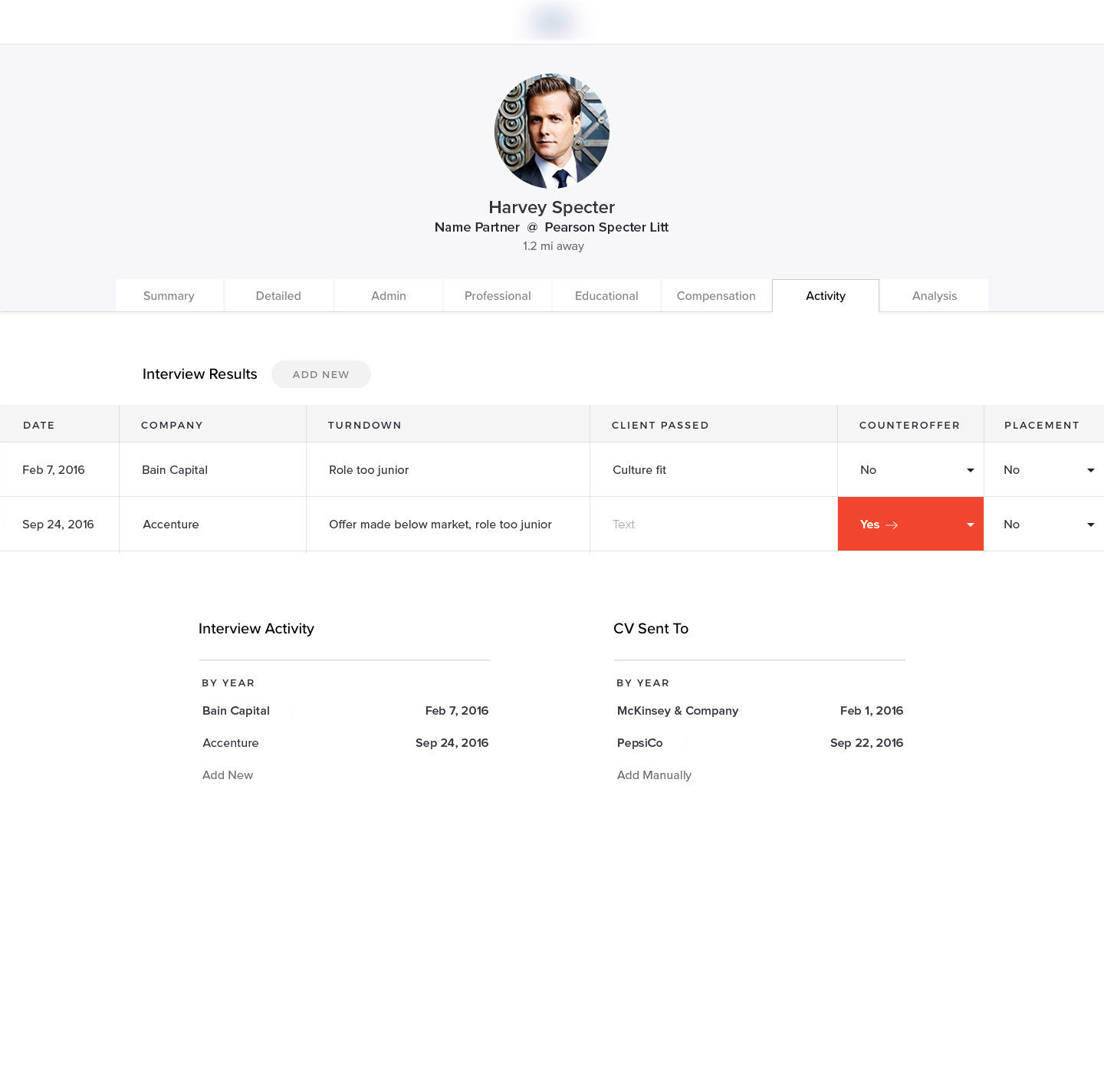Click Accenture under Interview Activity

coord(231,743)
